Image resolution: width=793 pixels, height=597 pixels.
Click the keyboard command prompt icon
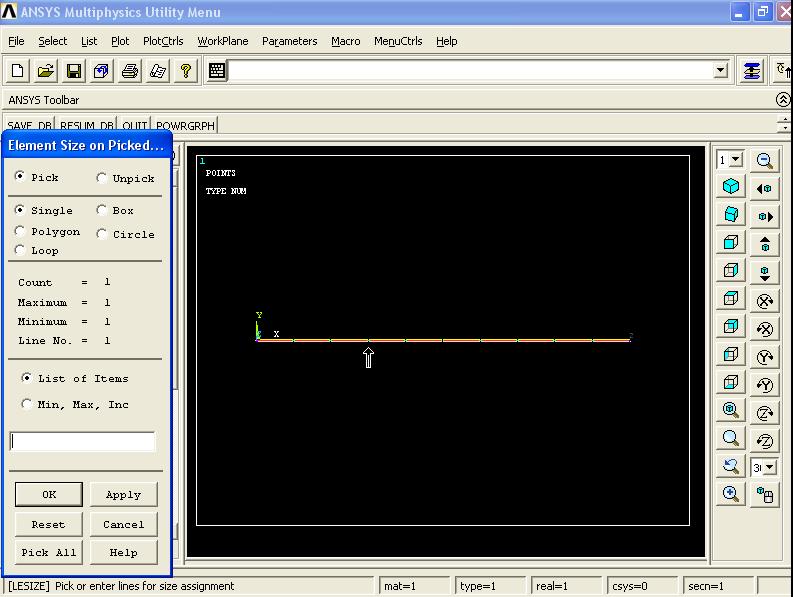point(217,71)
